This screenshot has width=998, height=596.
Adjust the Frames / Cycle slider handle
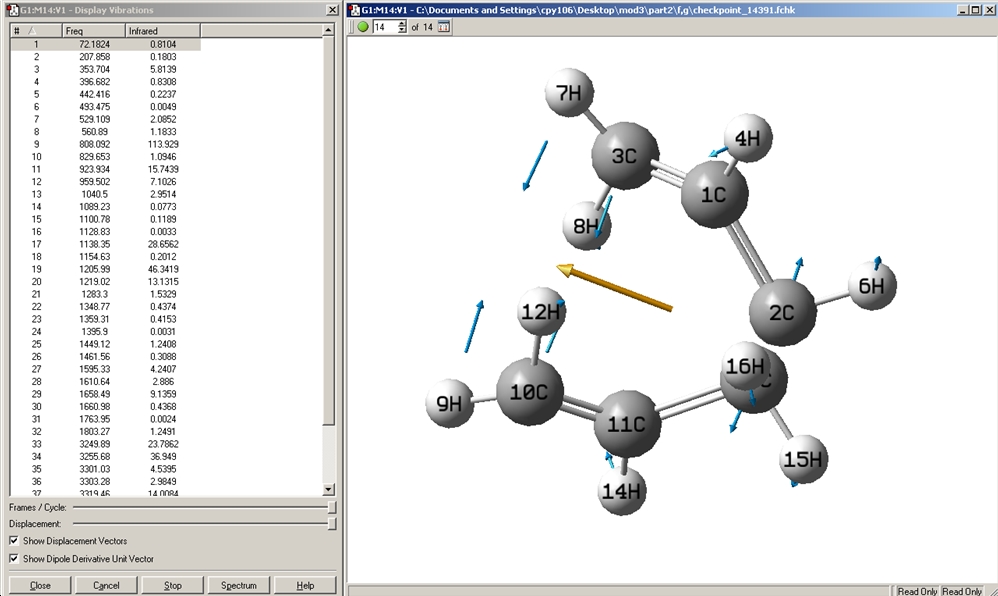tap(332, 507)
